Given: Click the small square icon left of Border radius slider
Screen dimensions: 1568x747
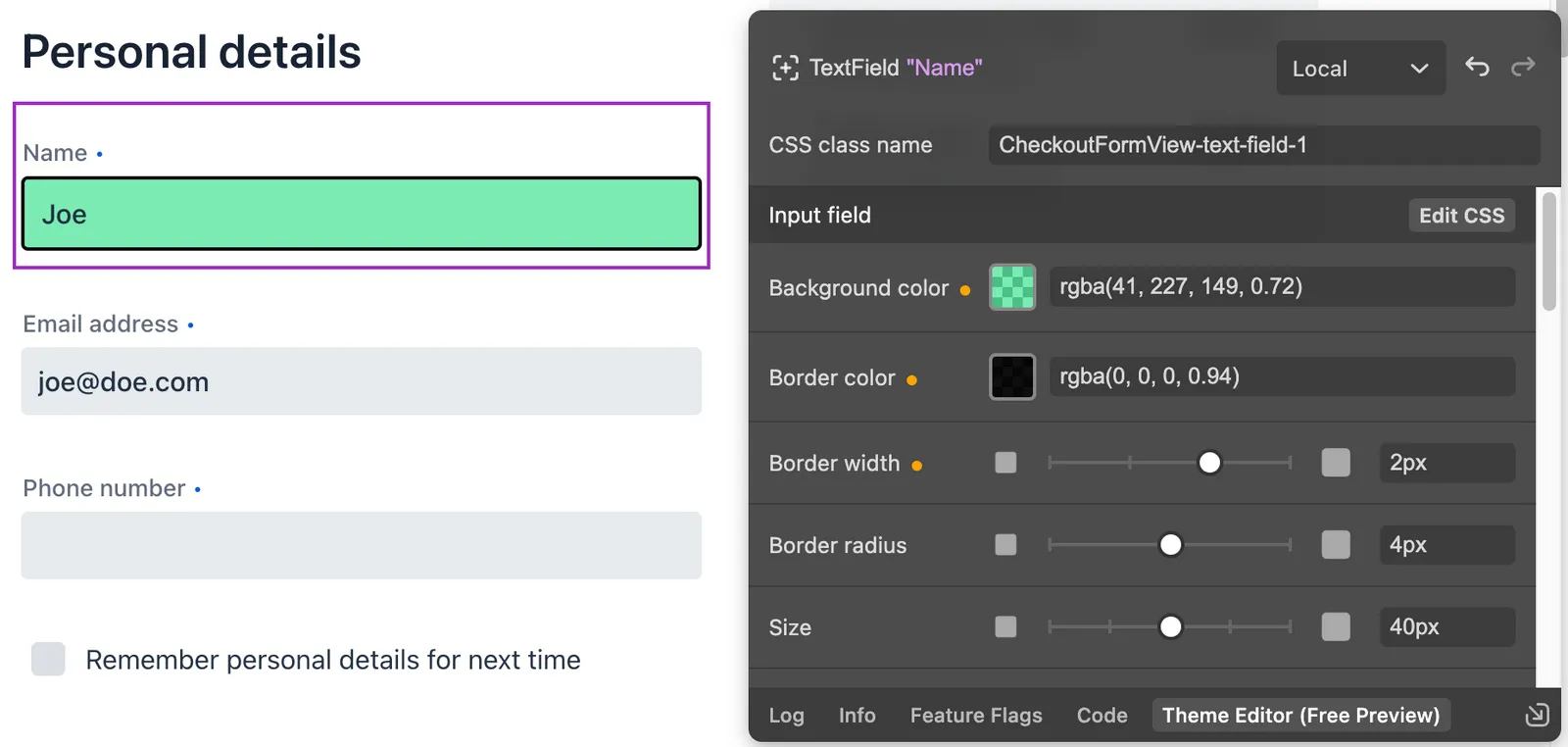Looking at the screenshot, I should pyautogui.click(x=1005, y=545).
